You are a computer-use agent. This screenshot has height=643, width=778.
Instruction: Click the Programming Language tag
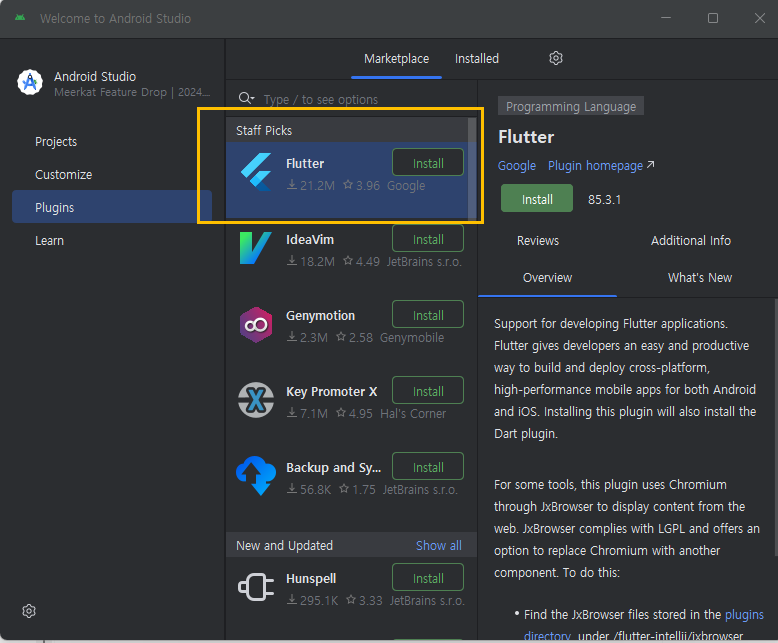click(x=571, y=106)
